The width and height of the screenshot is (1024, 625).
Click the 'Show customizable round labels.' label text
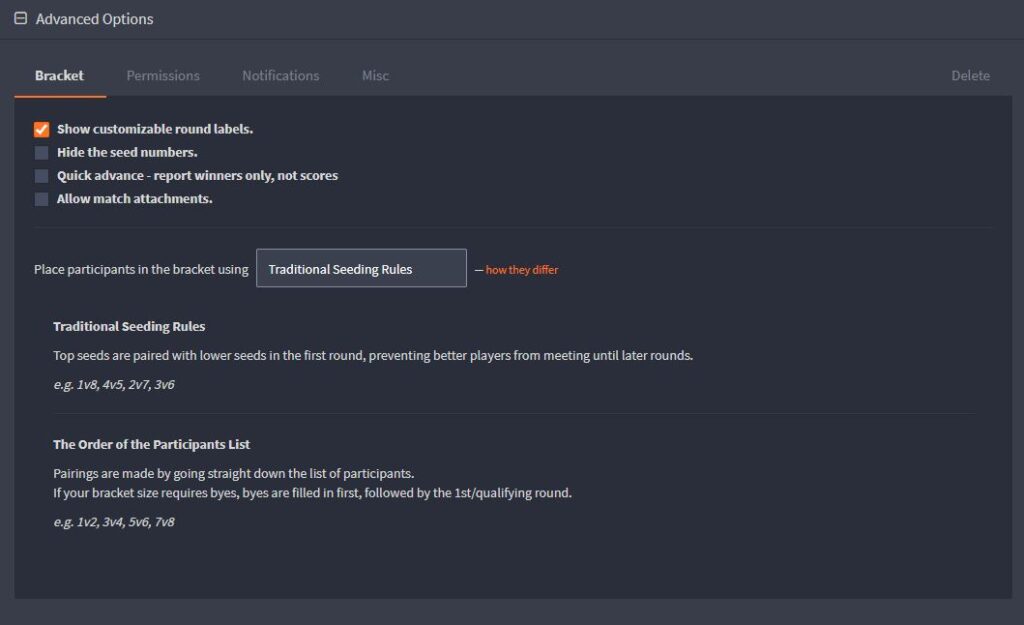(x=155, y=129)
